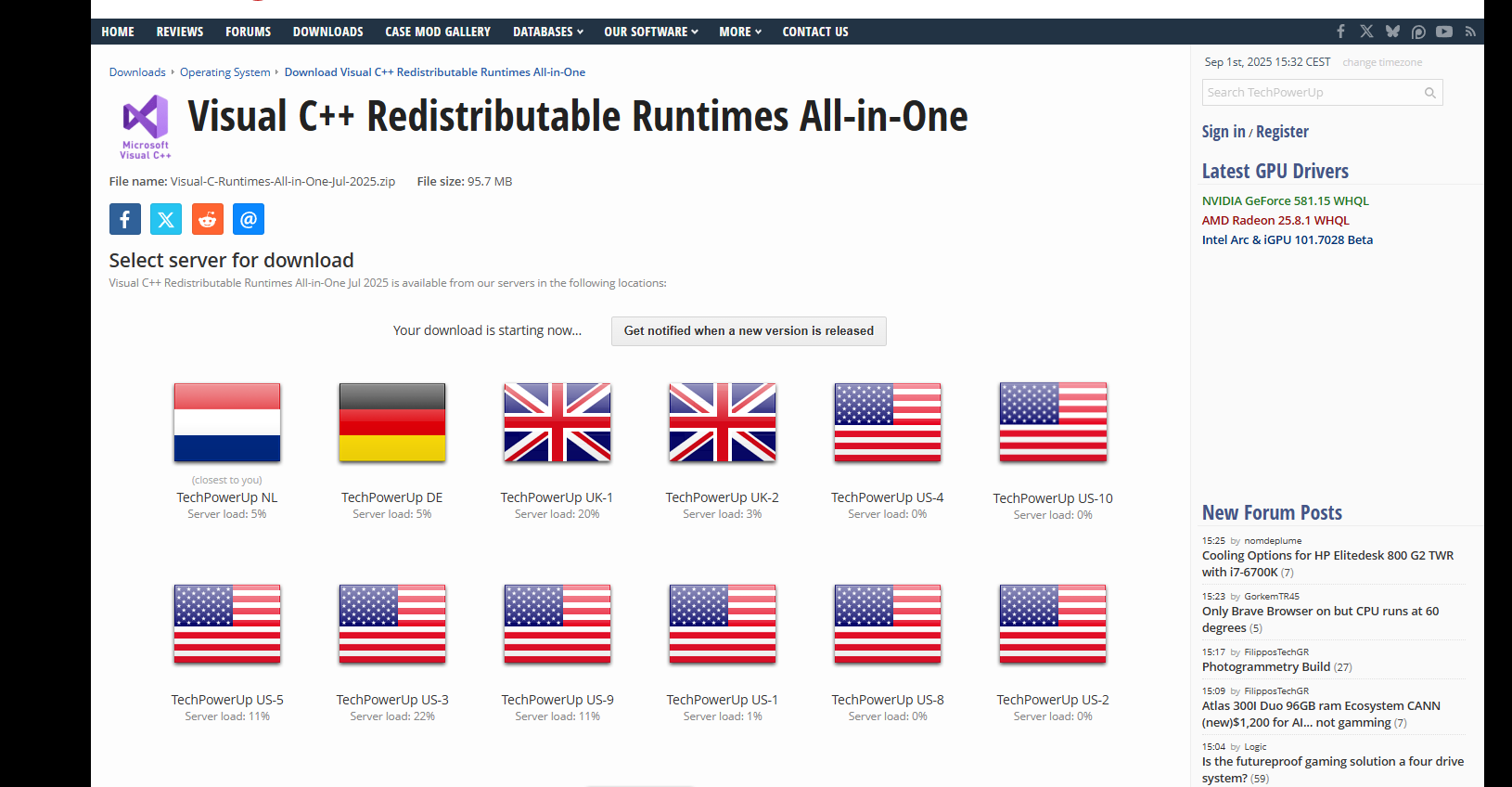The image size is (1512, 787).
Task: Open the Forums section
Action: click(x=249, y=32)
